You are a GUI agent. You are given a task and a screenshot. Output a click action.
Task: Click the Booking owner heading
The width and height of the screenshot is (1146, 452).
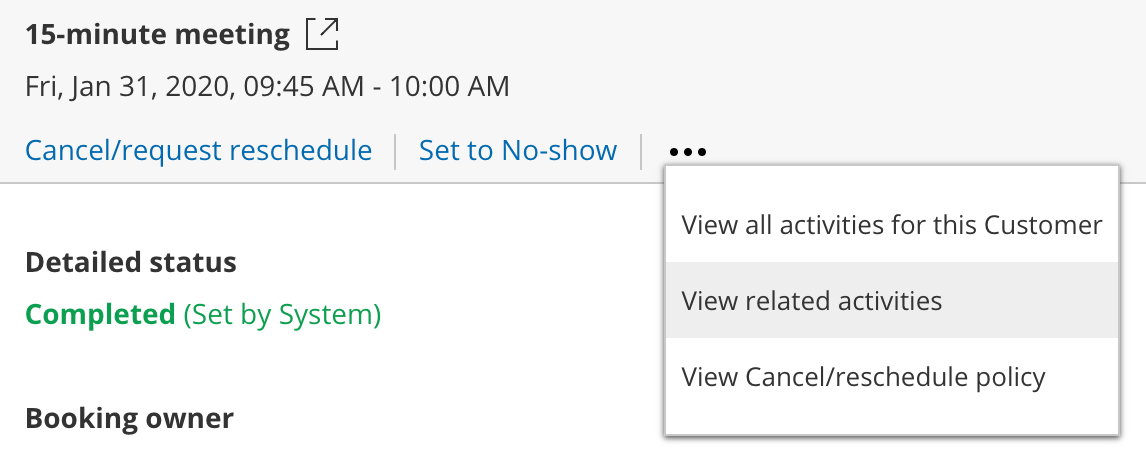click(x=129, y=418)
